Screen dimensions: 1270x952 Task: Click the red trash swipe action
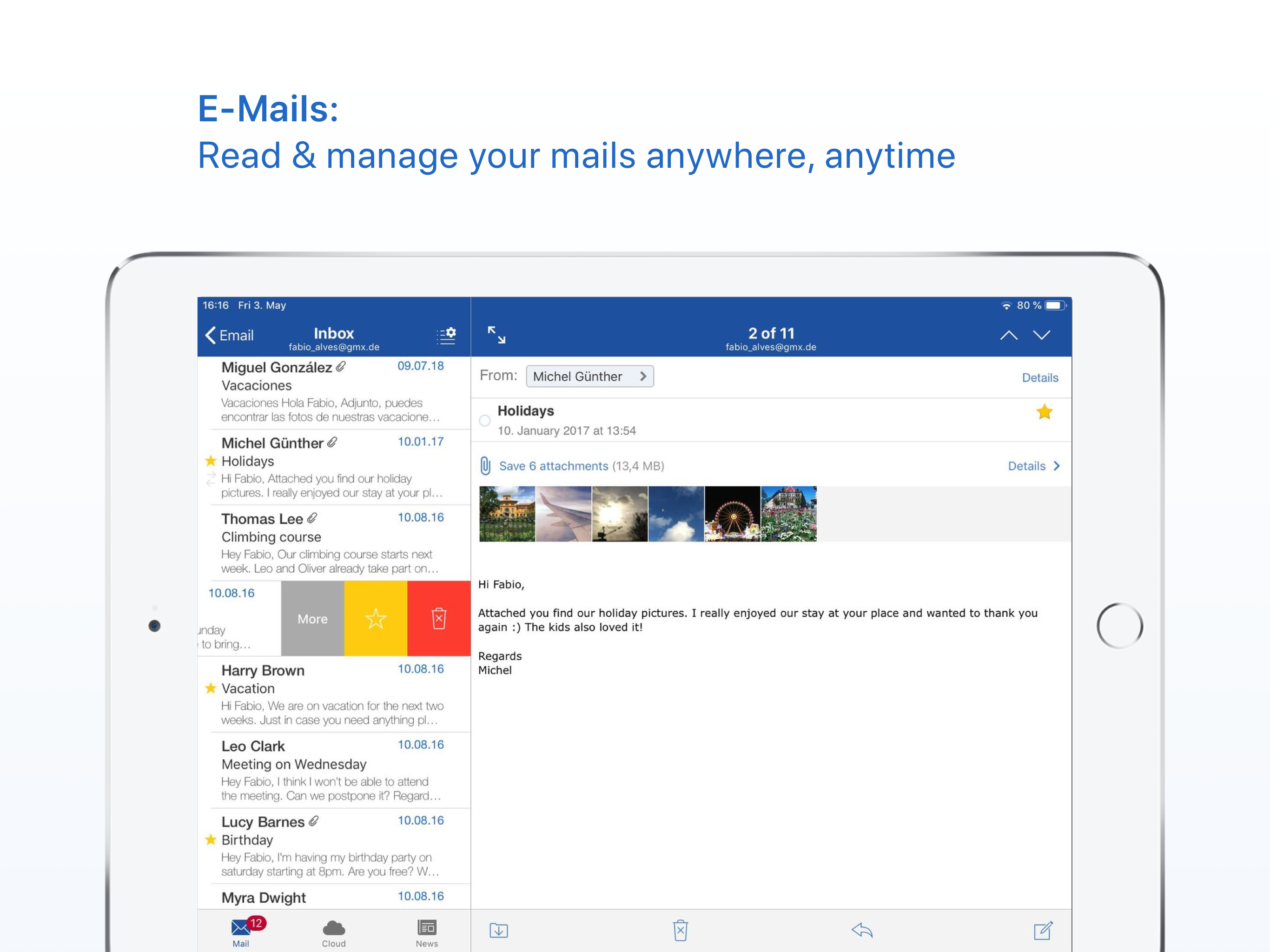[x=439, y=618]
